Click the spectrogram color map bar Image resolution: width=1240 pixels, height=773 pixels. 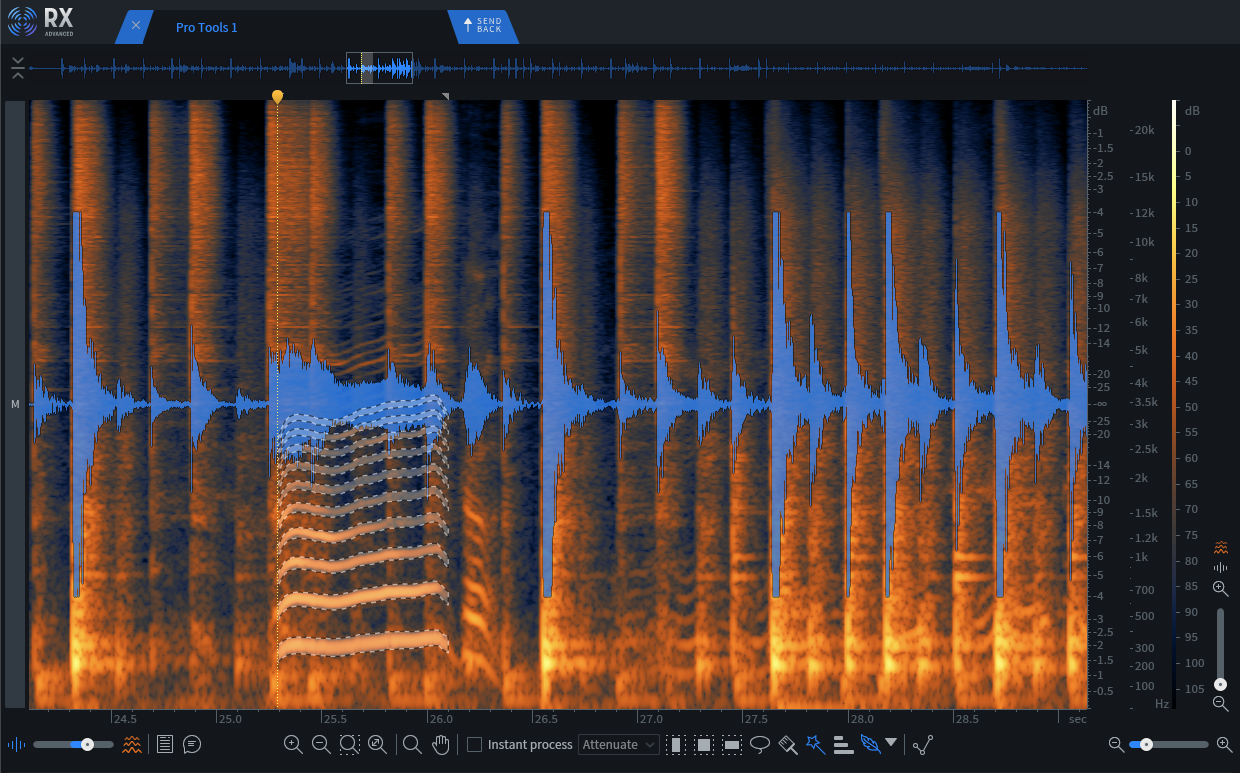click(1175, 405)
